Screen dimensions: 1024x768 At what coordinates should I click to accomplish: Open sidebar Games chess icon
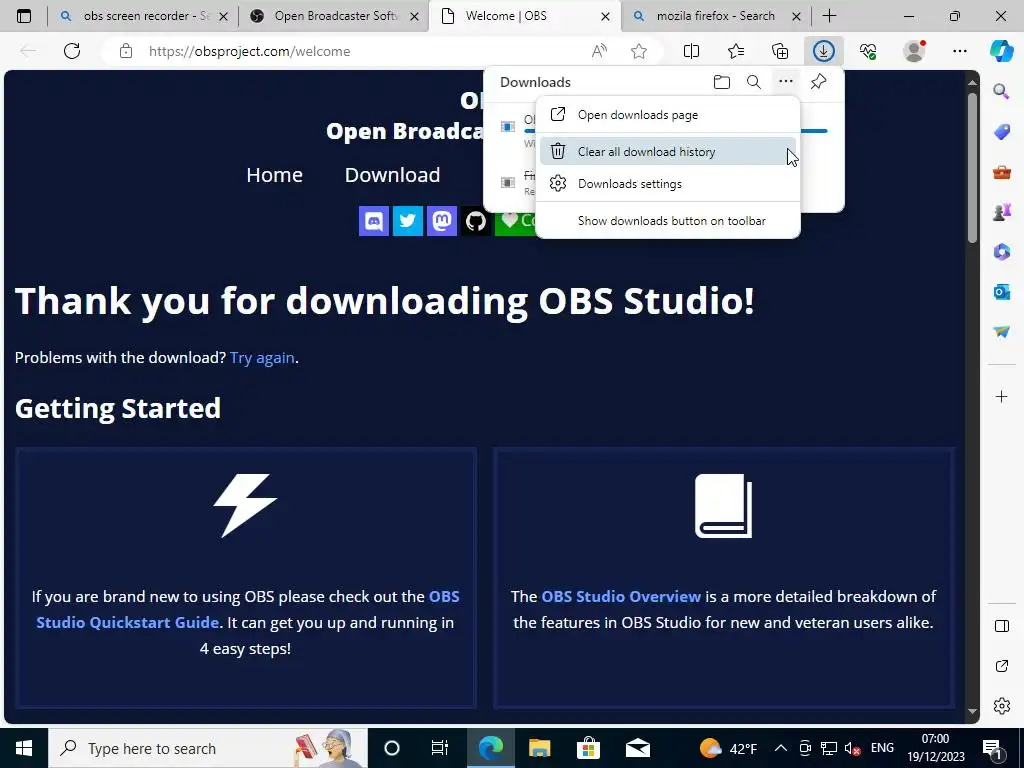click(x=1001, y=212)
